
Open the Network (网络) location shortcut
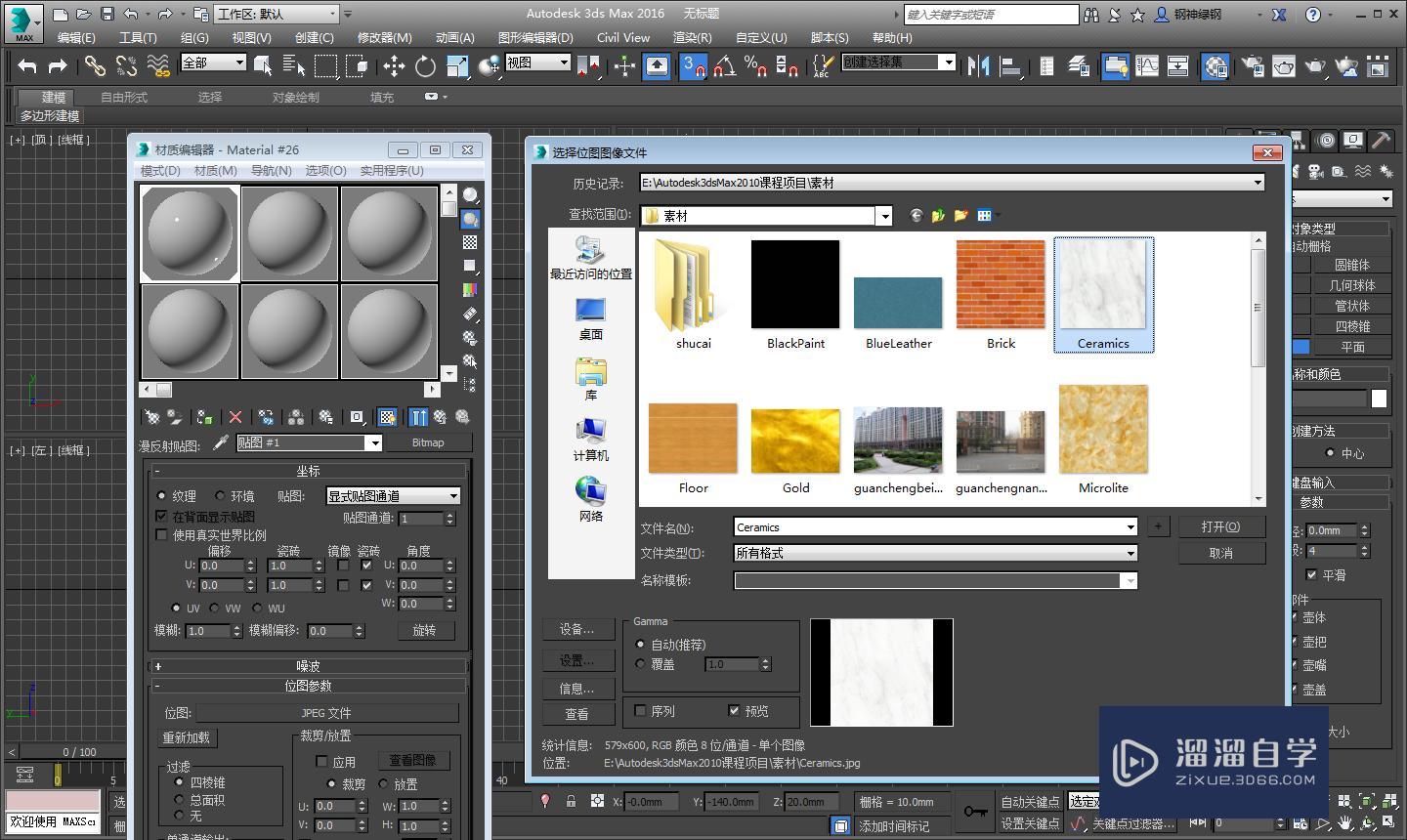pyautogui.click(x=590, y=499)
